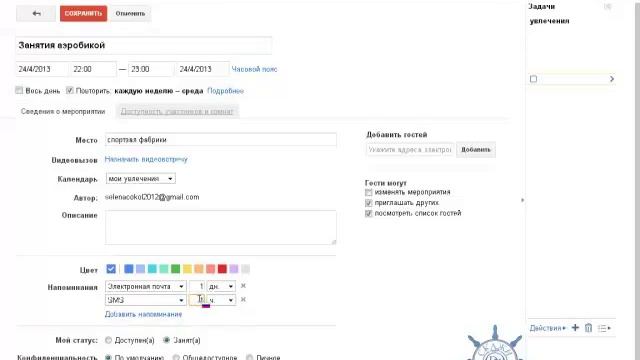
Task: Open SMS reminder type dropdown
Action: (x=146, y=300)
